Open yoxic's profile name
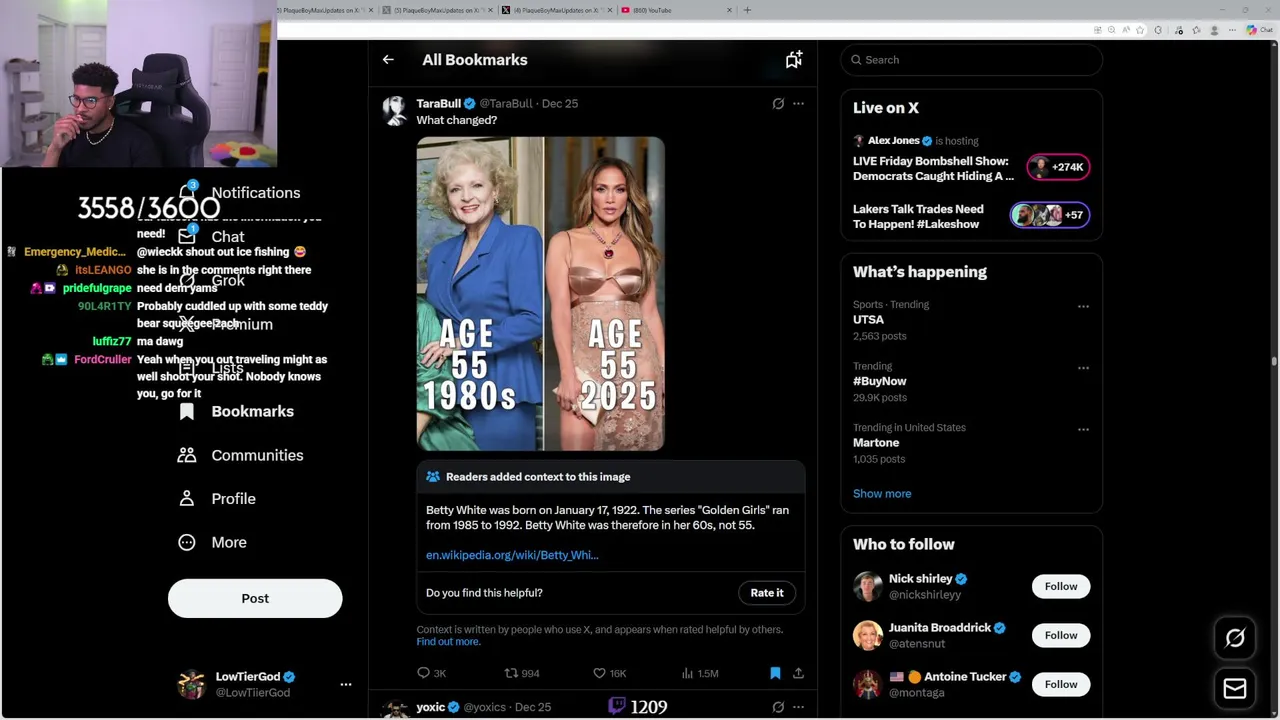 [431, 707]
